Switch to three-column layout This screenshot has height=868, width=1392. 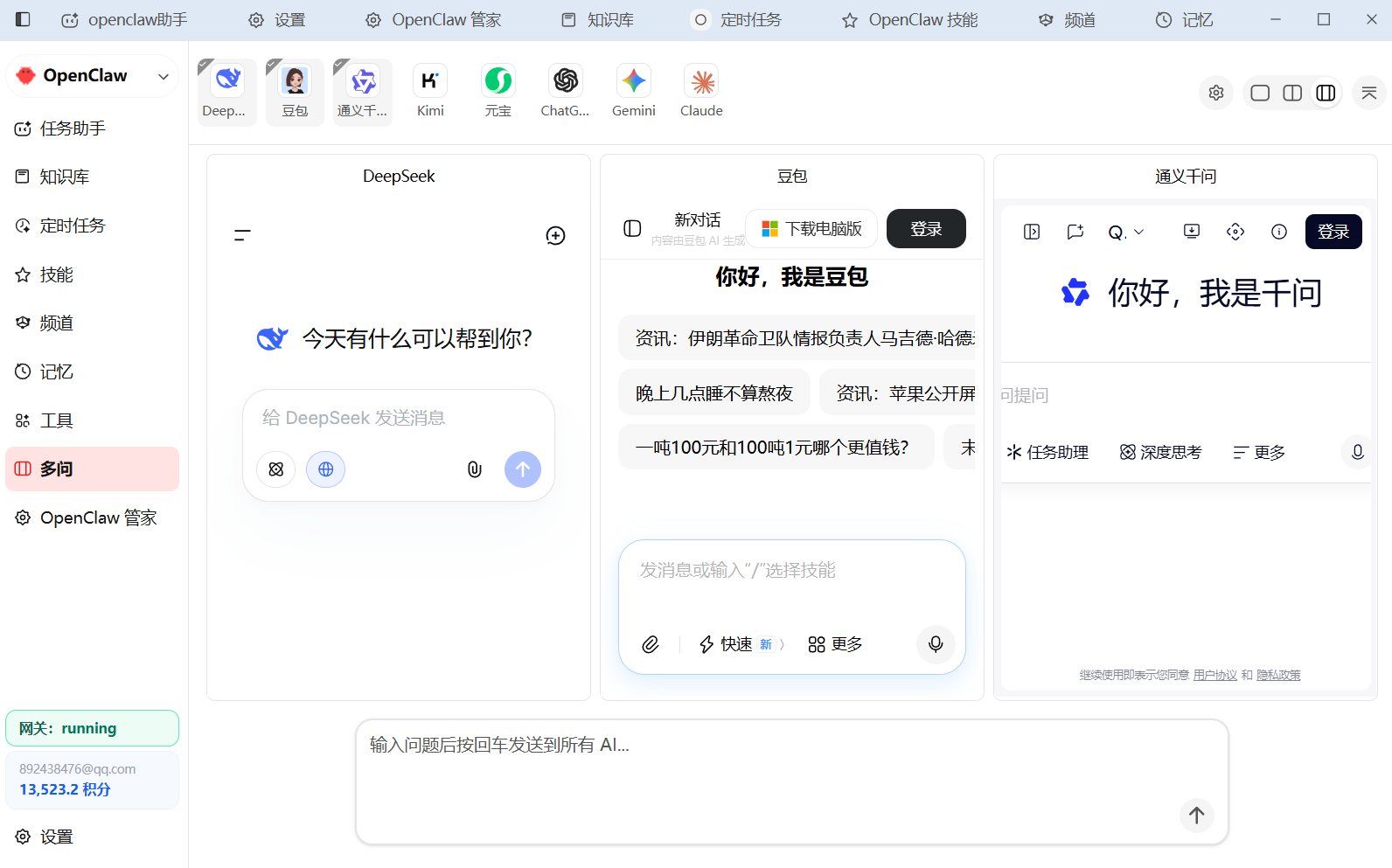(x=1326, y=93)
